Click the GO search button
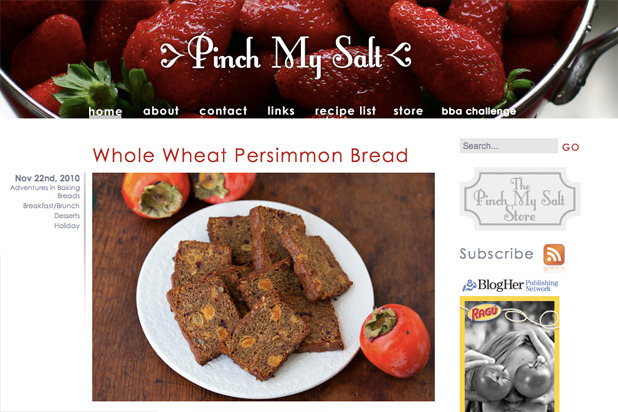 (570, 147)
